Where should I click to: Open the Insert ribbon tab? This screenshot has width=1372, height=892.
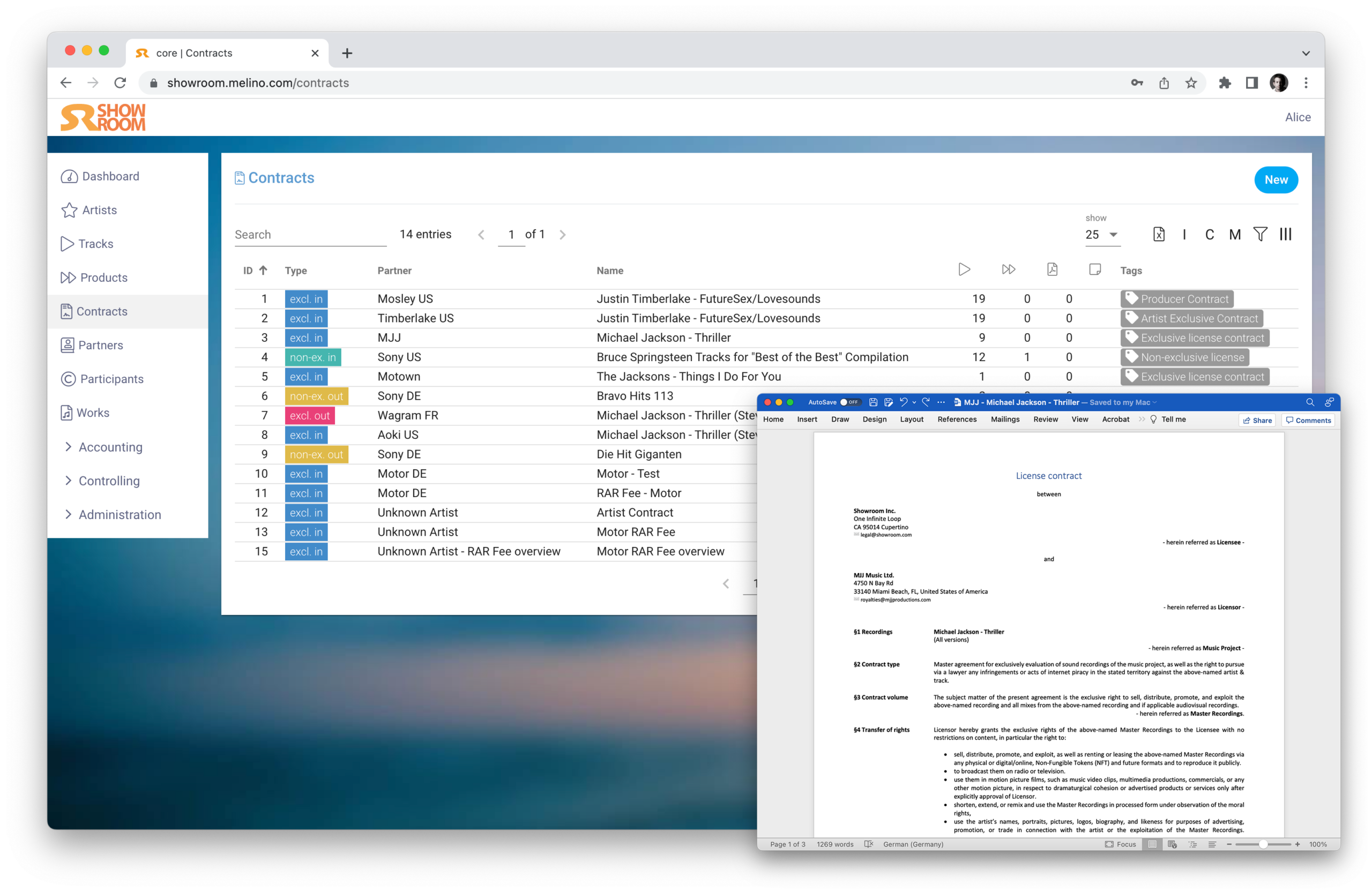point(807,419)
